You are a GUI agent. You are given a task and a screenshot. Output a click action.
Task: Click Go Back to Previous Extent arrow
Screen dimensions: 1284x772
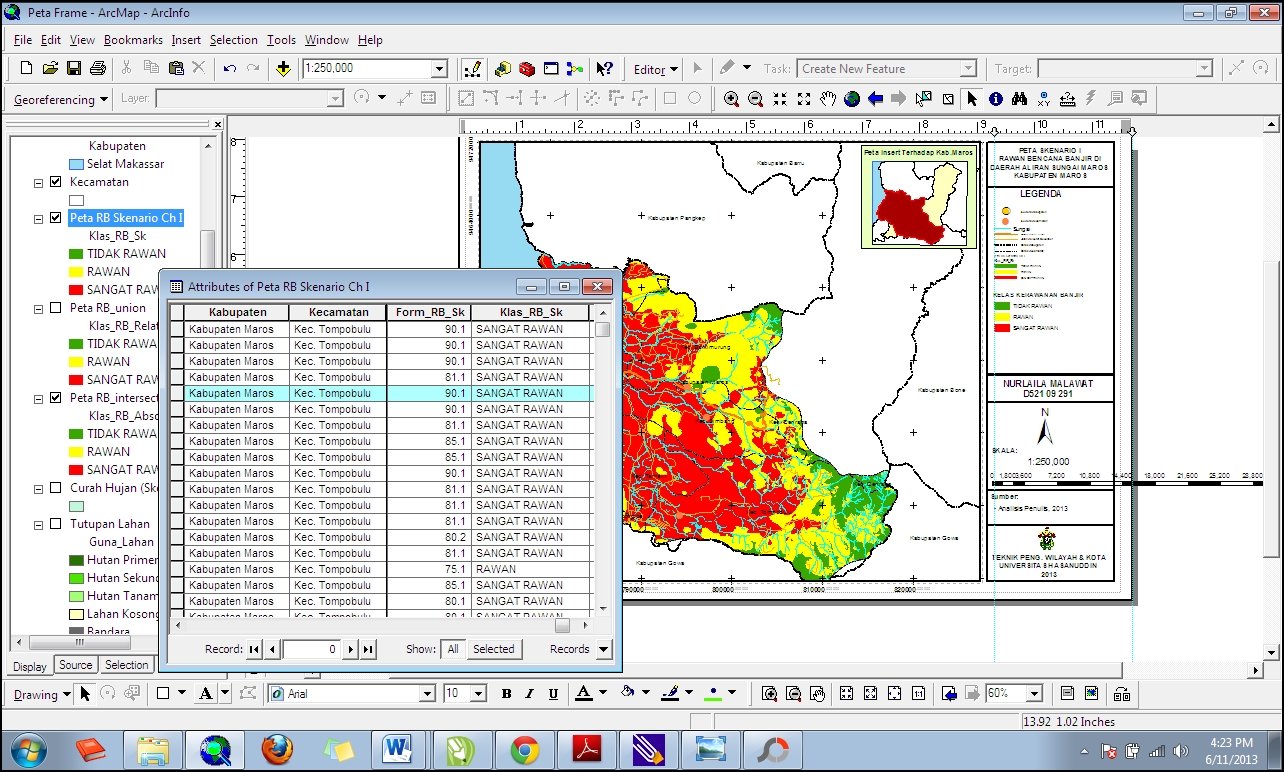click(x=876, y=99)
